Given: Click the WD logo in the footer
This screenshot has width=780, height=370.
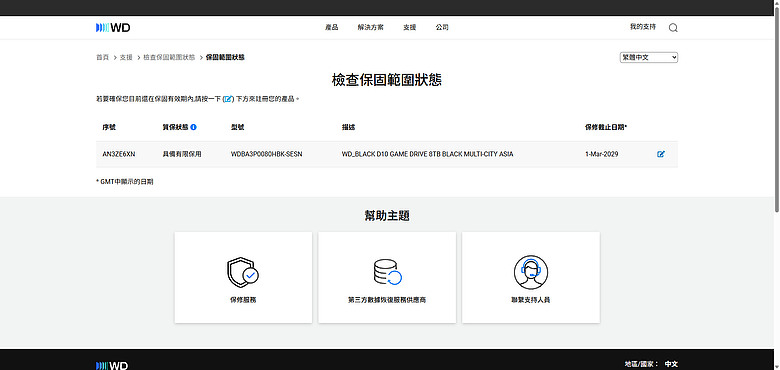Looking at the screenshot, I should pos(112,366).
